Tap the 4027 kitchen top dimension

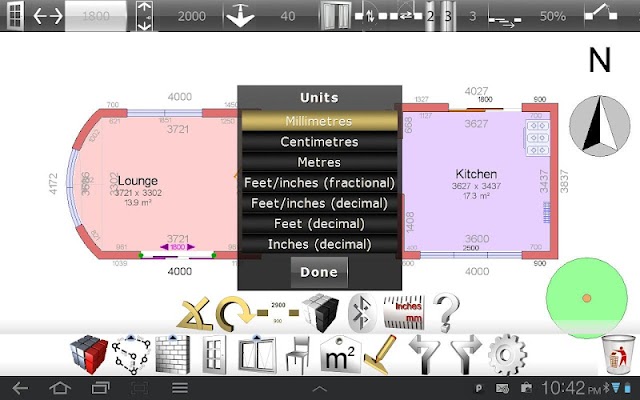tap(476, 91)
